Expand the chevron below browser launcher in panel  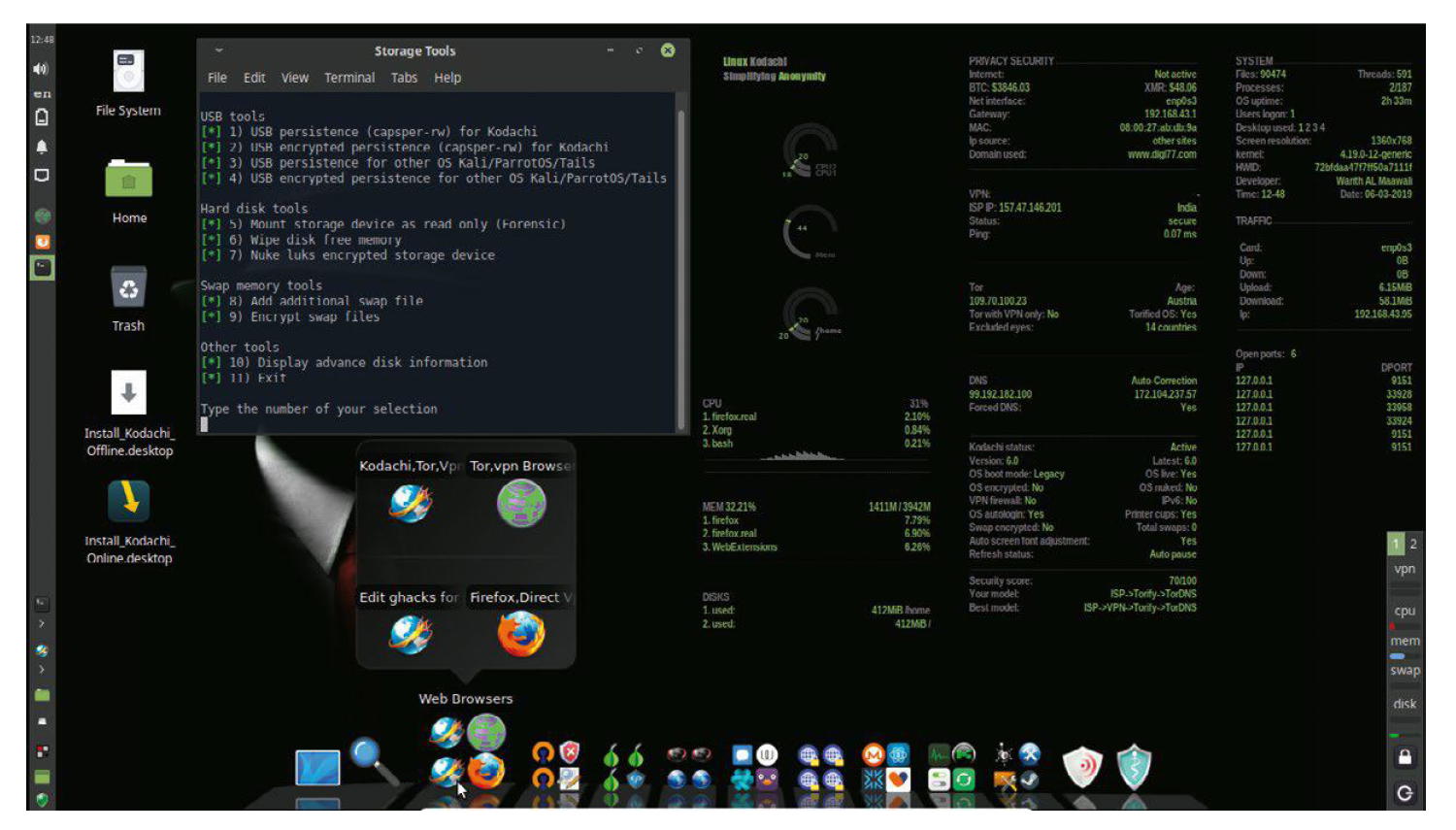(x=42, y=670)
